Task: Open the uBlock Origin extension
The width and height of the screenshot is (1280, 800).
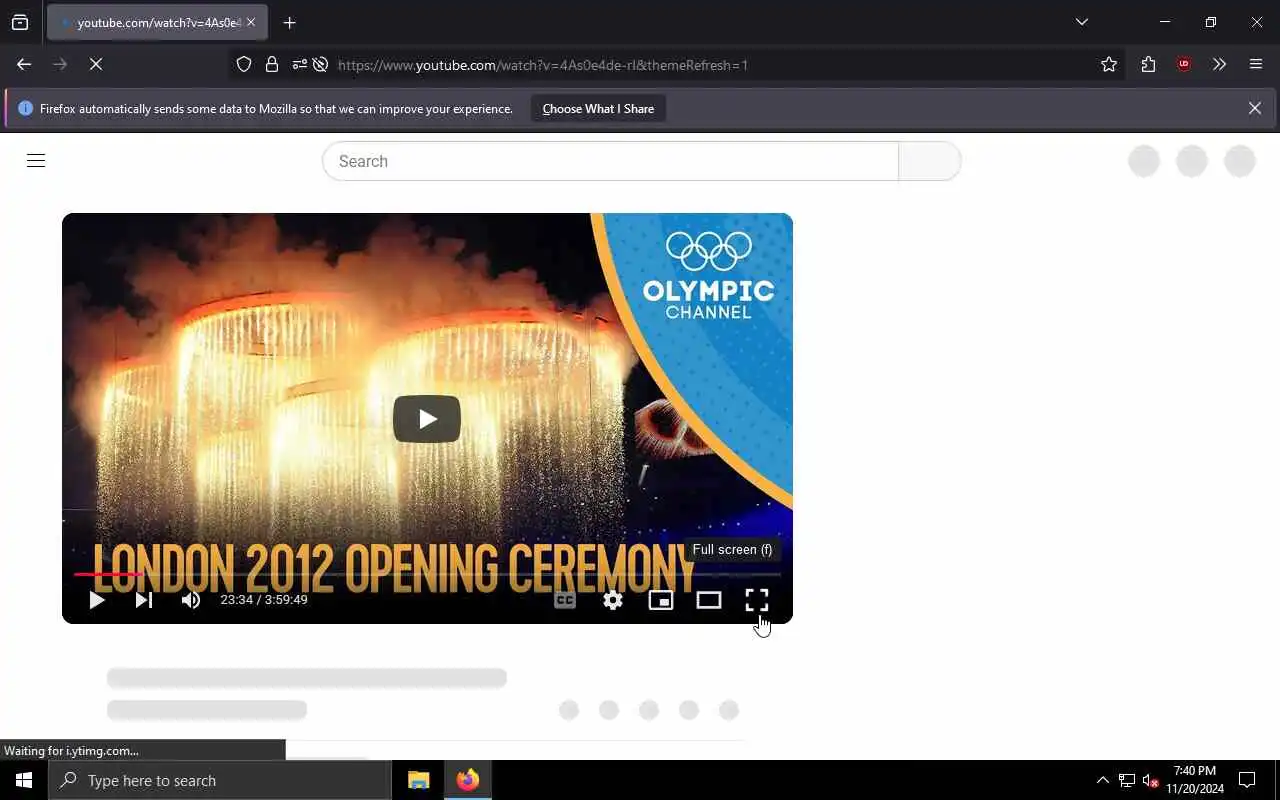Action: point(1184,64)
